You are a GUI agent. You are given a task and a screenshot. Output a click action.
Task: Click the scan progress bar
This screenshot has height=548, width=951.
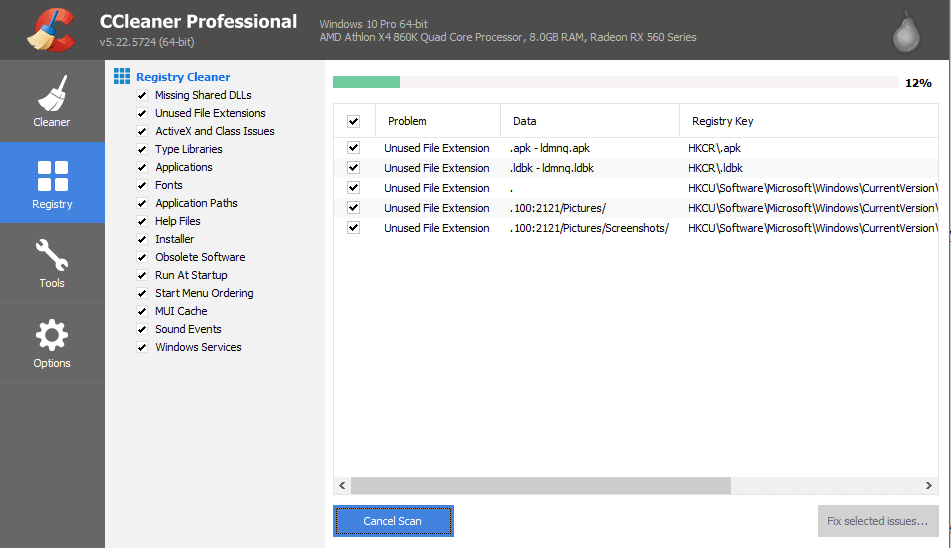click(616, 82)
